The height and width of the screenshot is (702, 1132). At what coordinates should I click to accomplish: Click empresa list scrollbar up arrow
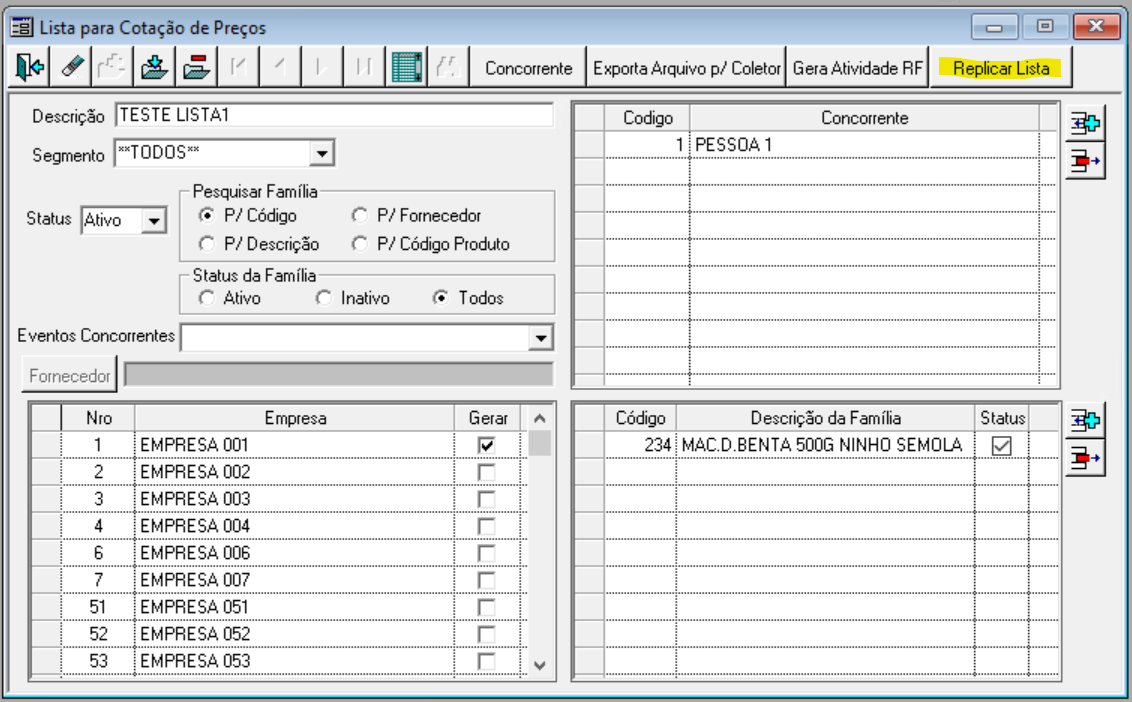(539, 418)
